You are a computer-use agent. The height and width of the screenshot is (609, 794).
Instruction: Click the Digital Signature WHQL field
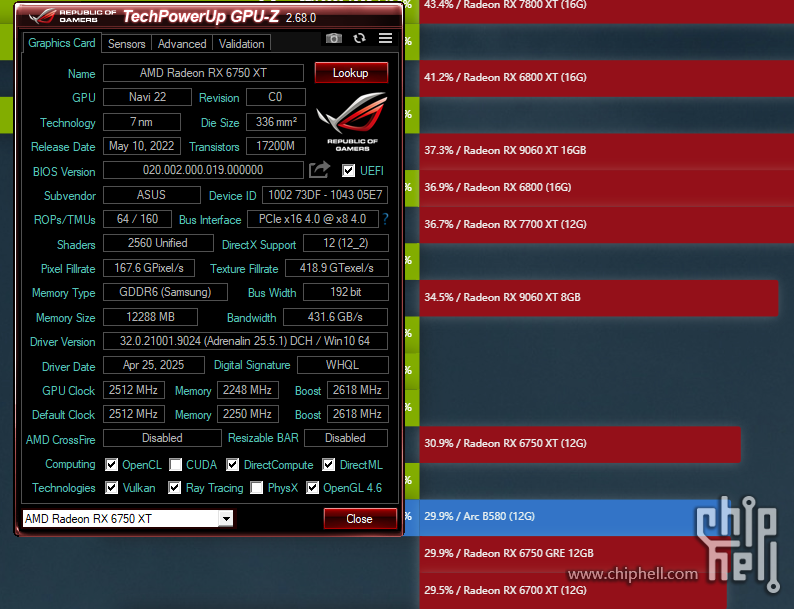pyautogui.click(x=343, y=365)
